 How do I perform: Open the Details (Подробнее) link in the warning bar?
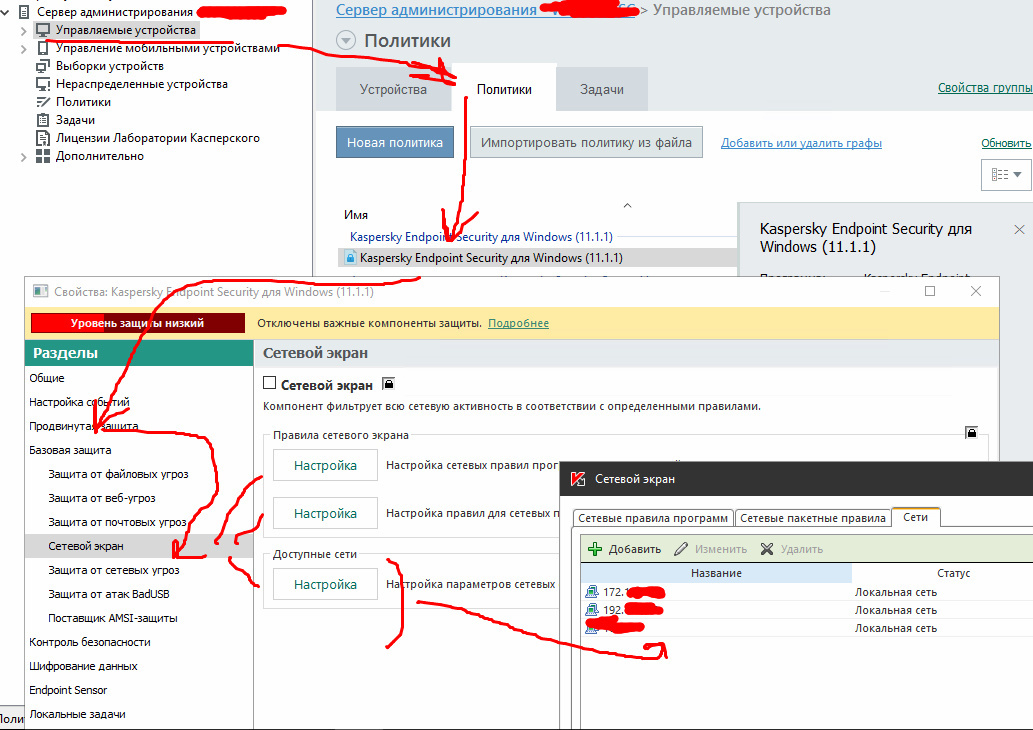(x=518, y=323)
